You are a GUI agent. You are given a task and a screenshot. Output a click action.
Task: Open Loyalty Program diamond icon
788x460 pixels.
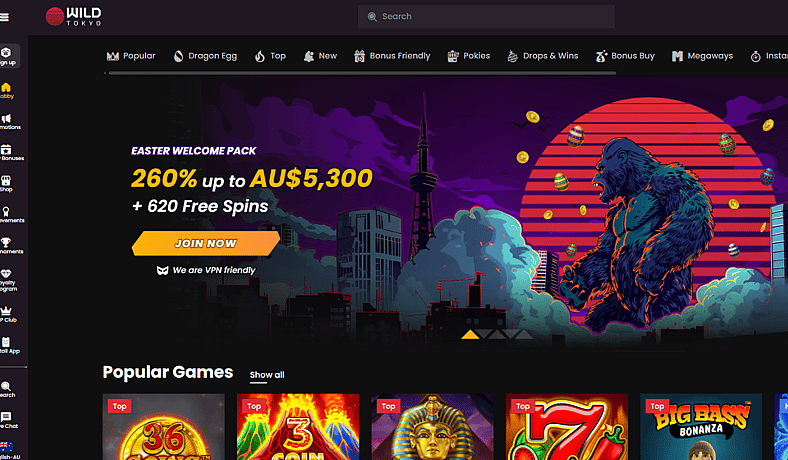pyautogui.click(x=7, y=280)
